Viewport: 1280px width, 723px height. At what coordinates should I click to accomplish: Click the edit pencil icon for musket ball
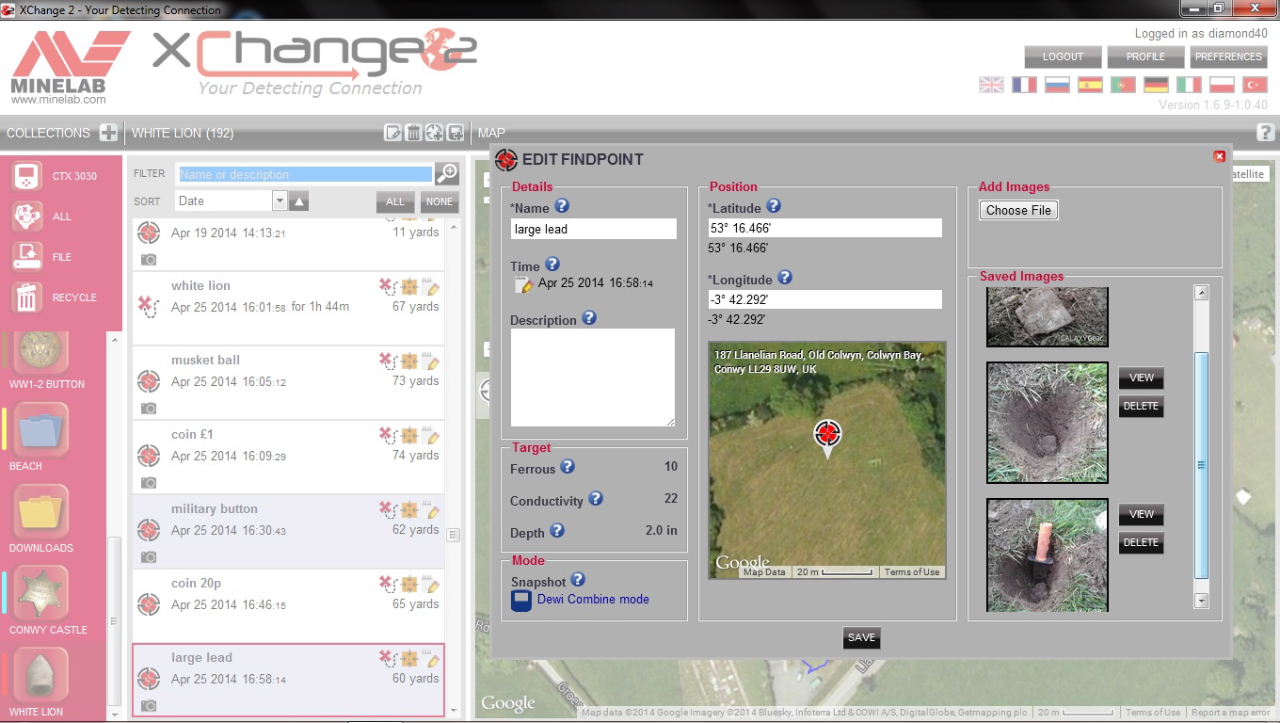[432, 360]
